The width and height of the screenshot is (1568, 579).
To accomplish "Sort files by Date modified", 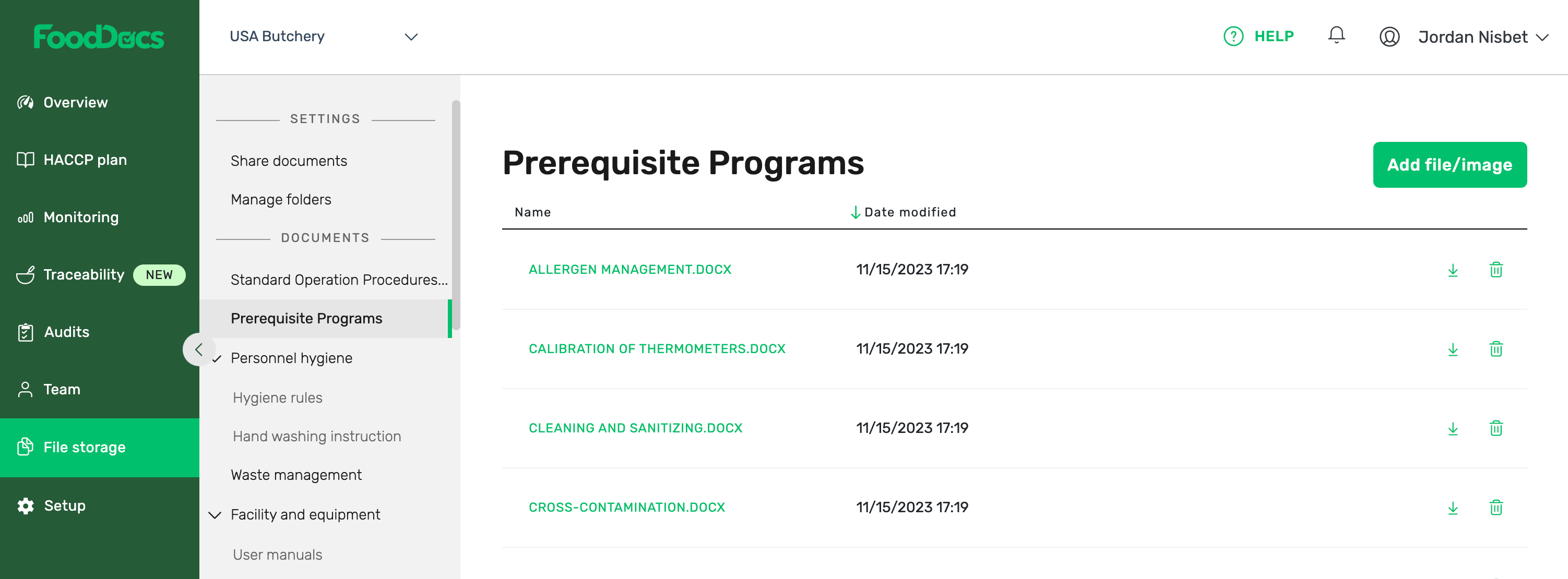I will pos(909,212).
